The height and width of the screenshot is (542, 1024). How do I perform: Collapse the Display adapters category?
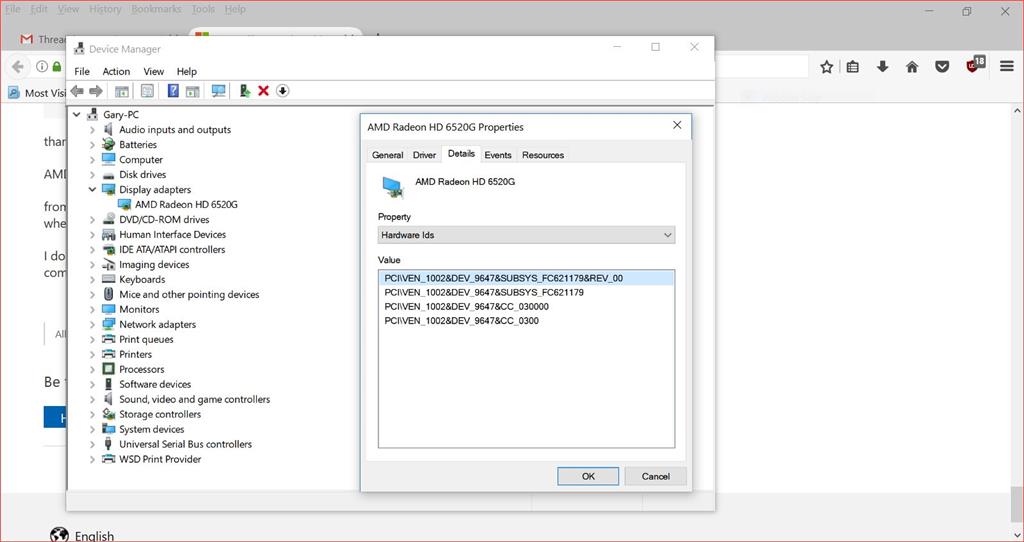coord(92,189)
